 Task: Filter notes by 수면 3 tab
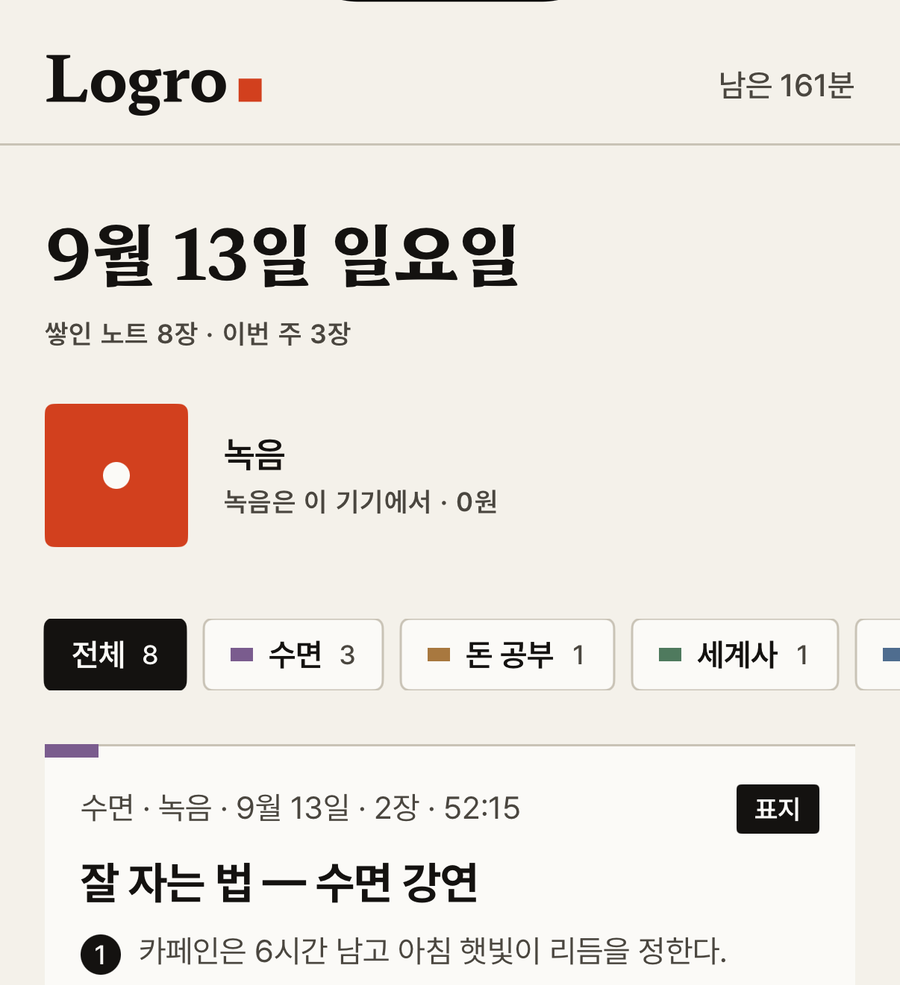293,655
